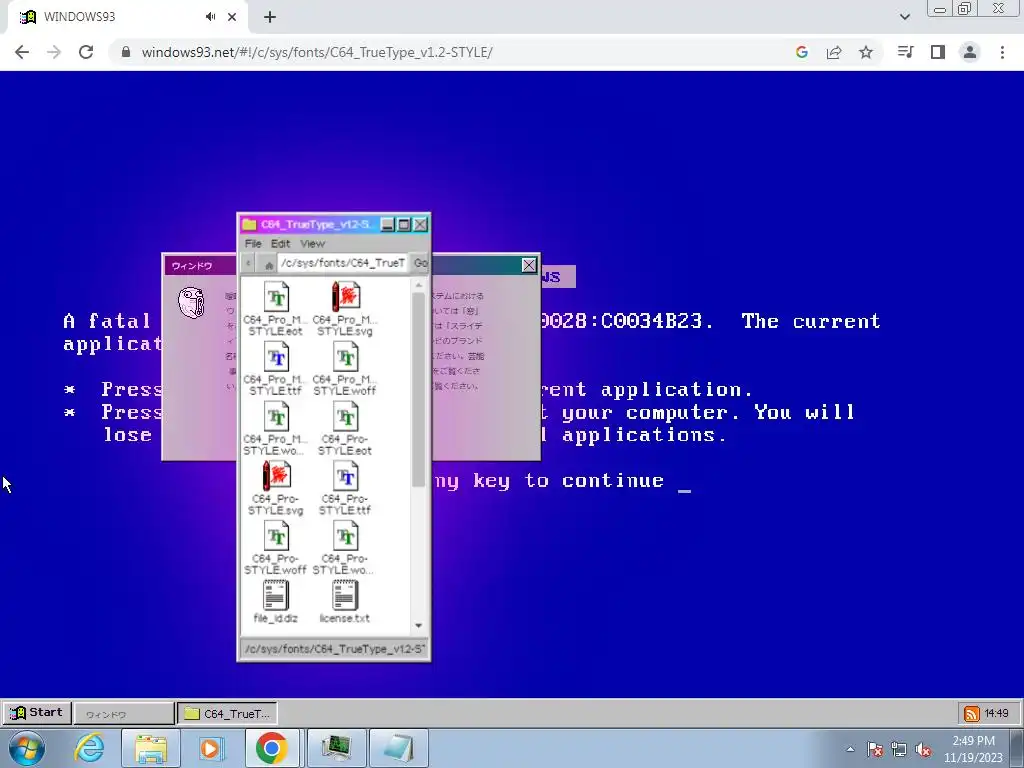Screen dimensions: 1024x768
Task: Click the head icon in Japanese dialog
Action: pyautogui.click(x=191, y=303)
